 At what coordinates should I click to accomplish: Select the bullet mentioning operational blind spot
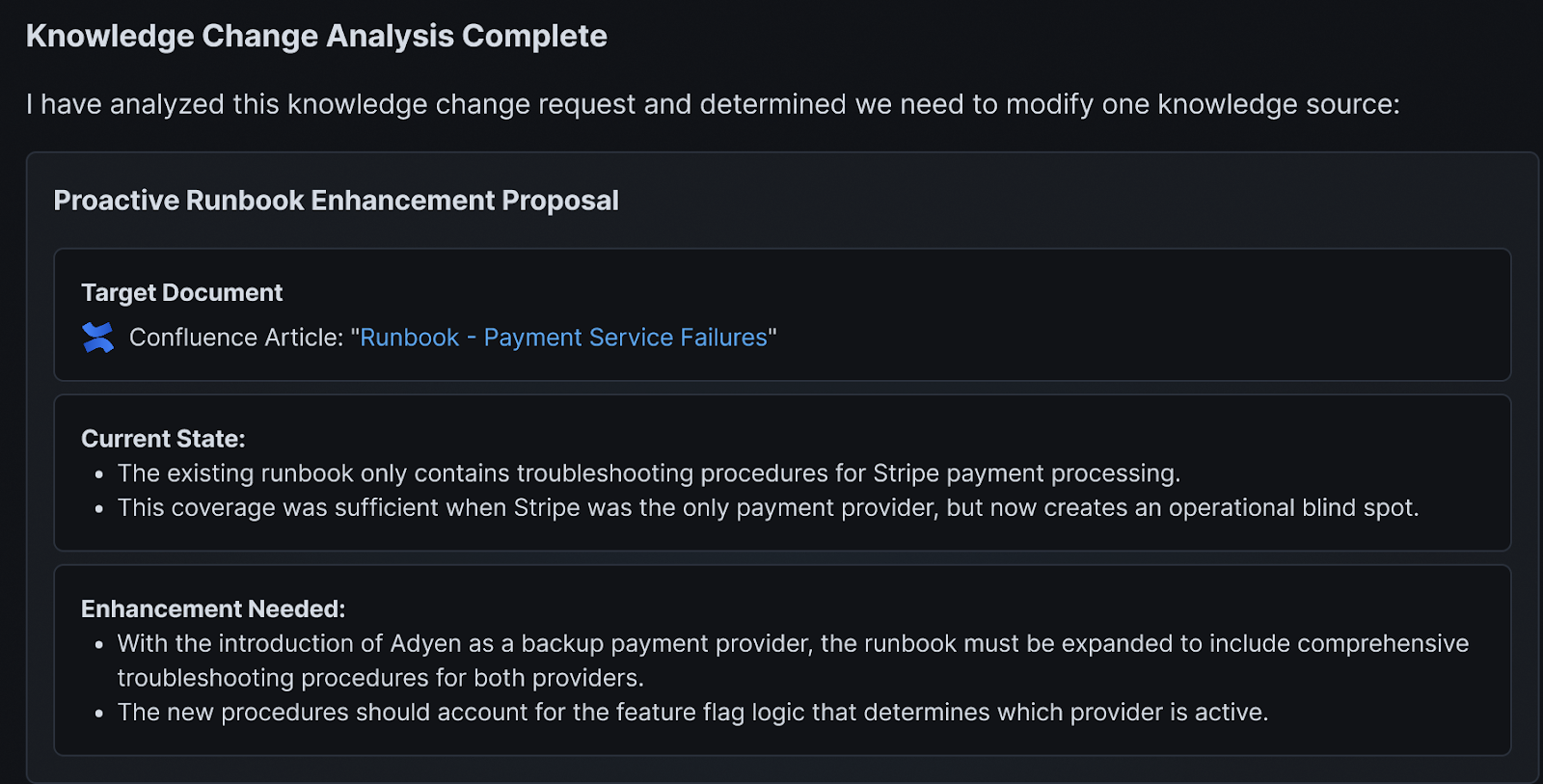(x=768, y=508)
